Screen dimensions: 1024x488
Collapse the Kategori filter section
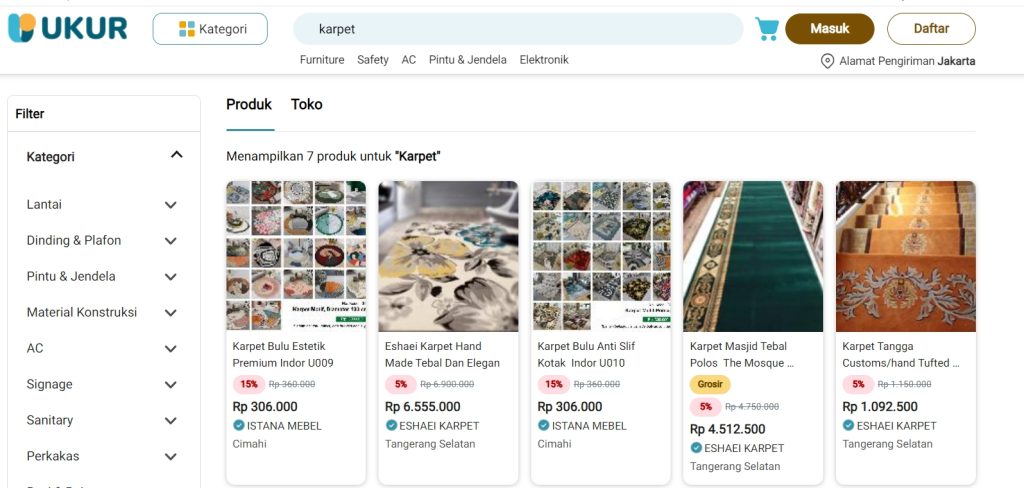click(x=177, y=155)
